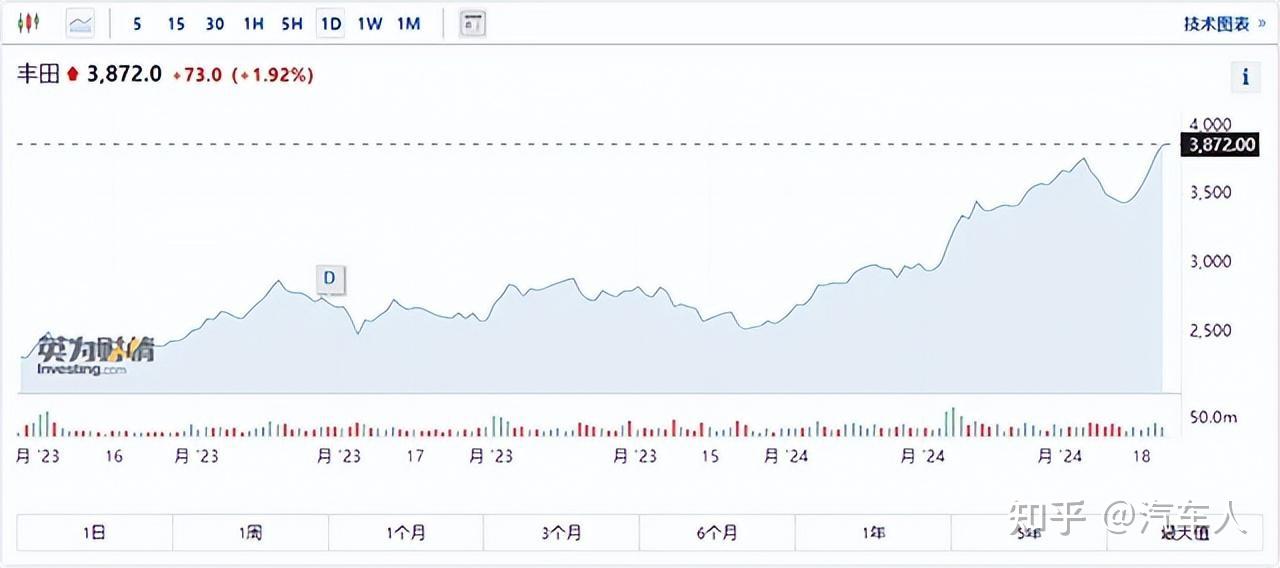Select the 15 minute interval
1280x568 pixels.
pyautogui.click(x=176, y=24)
